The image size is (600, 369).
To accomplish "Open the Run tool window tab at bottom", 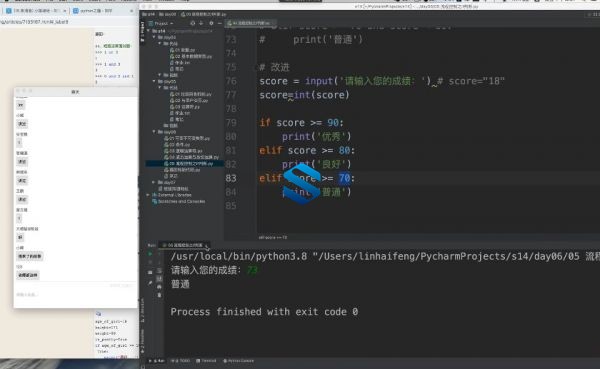I will pyautogui.click(x=157, y=361).
